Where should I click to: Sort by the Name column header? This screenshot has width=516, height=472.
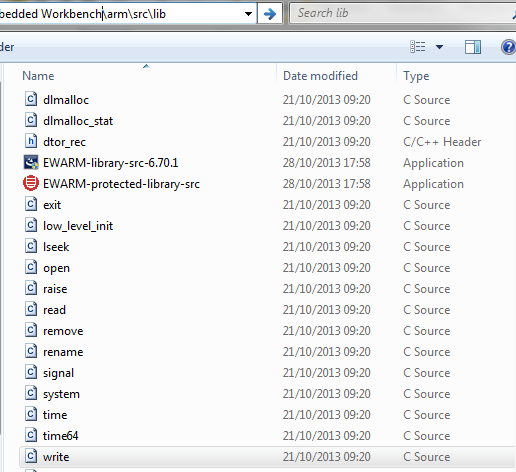[38, 76]
